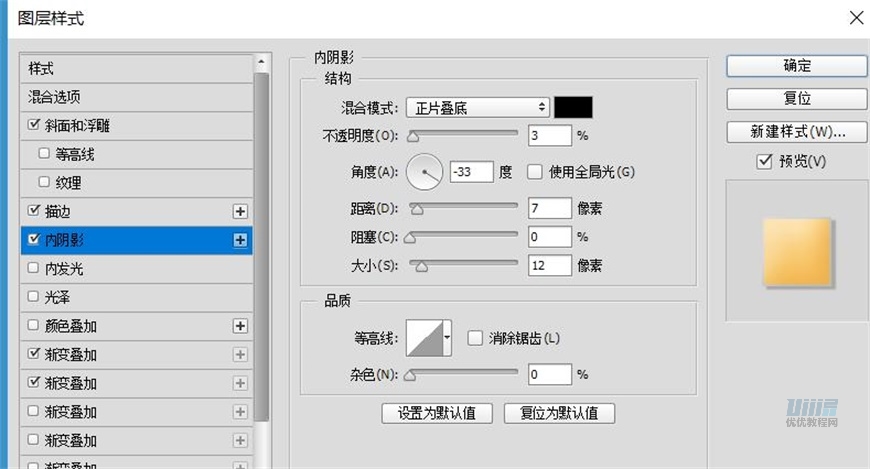
Task: Select 混合选项 in the styles list
Action: point(55,97)
